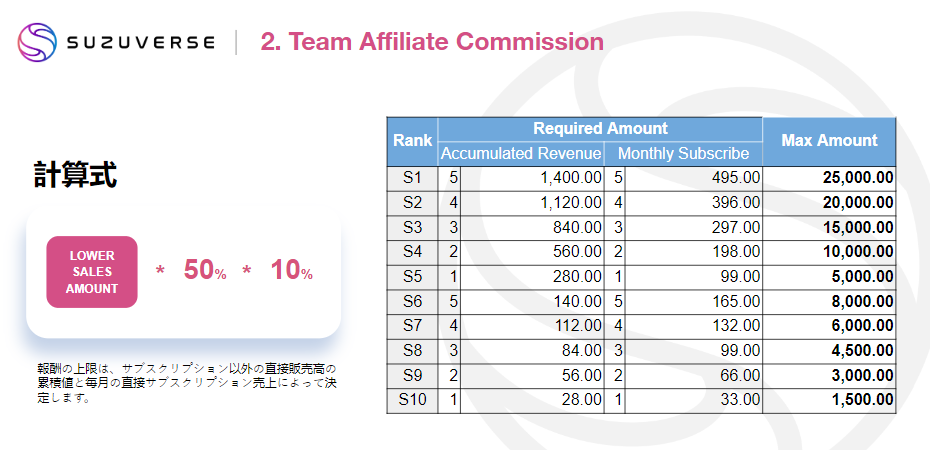Select the Team Affiliate Commission heading
Screen dimensions: 930x450
point(432,42)
